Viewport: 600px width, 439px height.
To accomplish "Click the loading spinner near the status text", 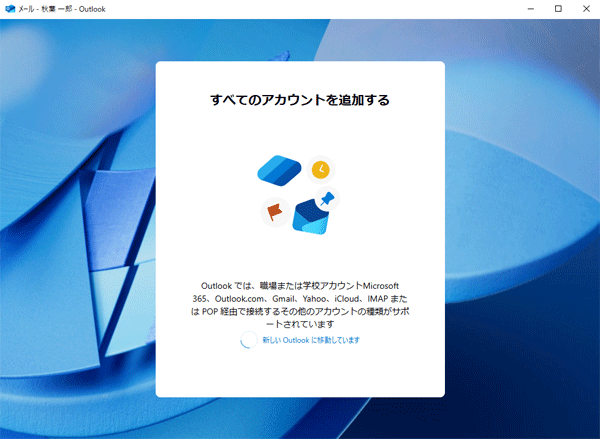I will coord(248,340).
